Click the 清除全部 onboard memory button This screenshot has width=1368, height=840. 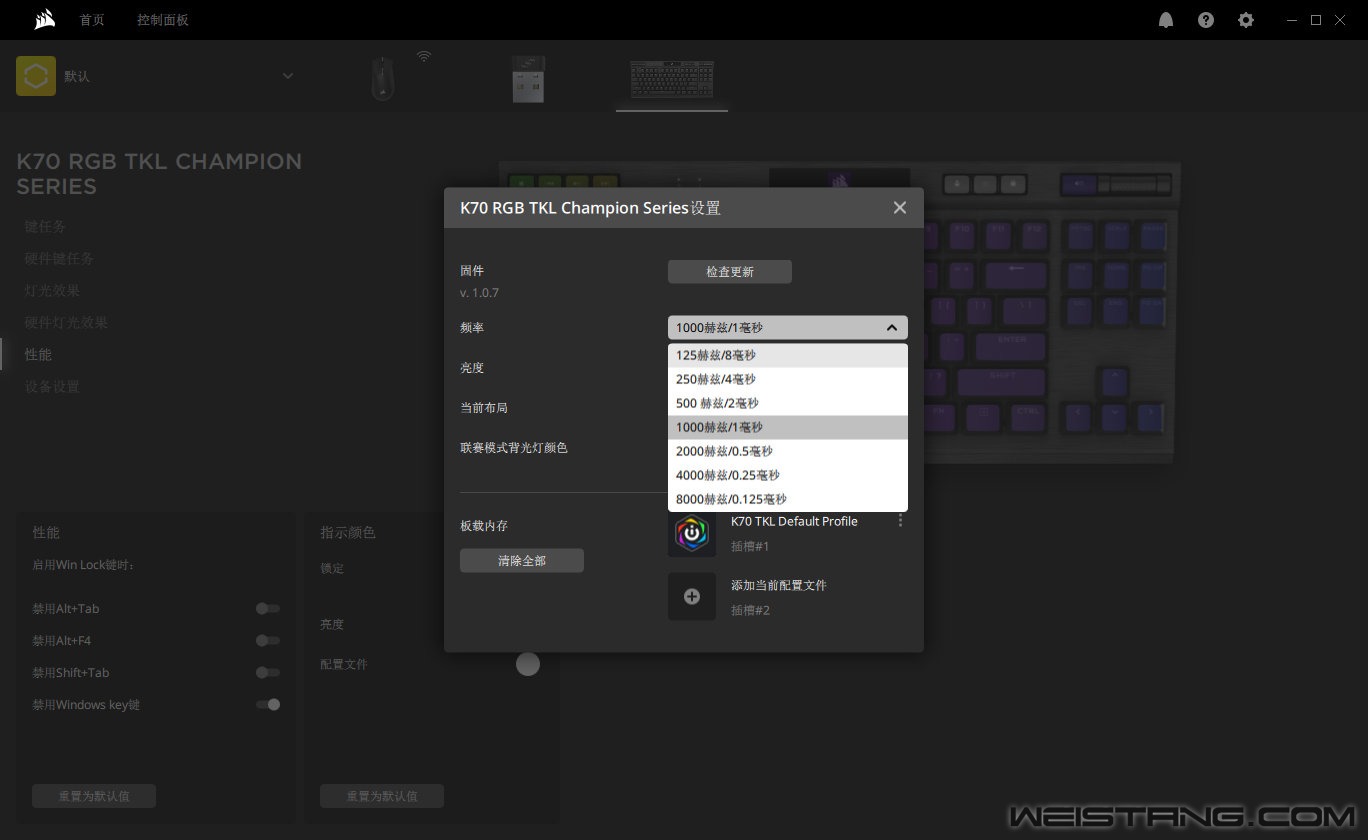(x=522, y=561)
